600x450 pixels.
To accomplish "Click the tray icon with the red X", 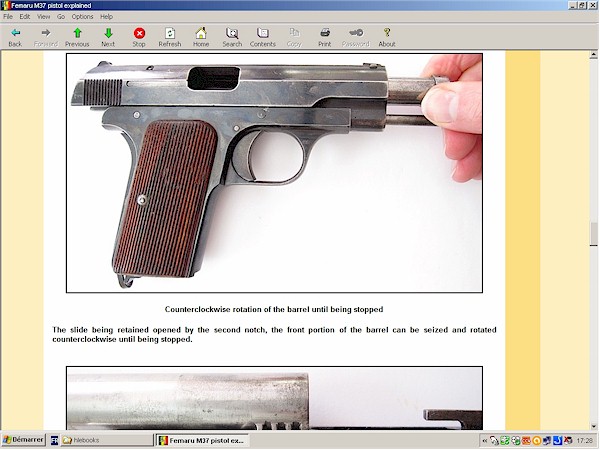I will click(x=568, y=441).
